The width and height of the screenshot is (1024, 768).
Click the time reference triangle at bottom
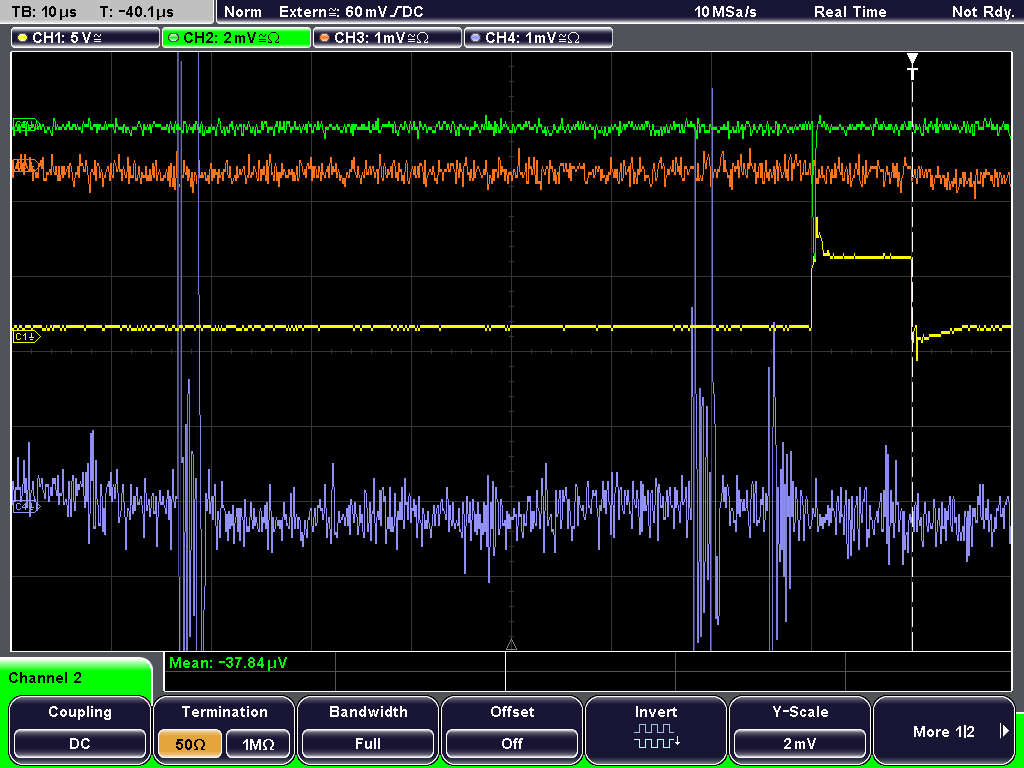(511, 645)
